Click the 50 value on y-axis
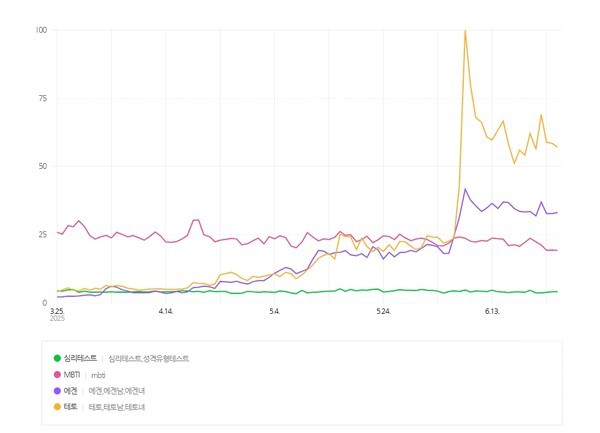This screenshot has width=600, height=433. pyautogui.click(x=42, y=166)
